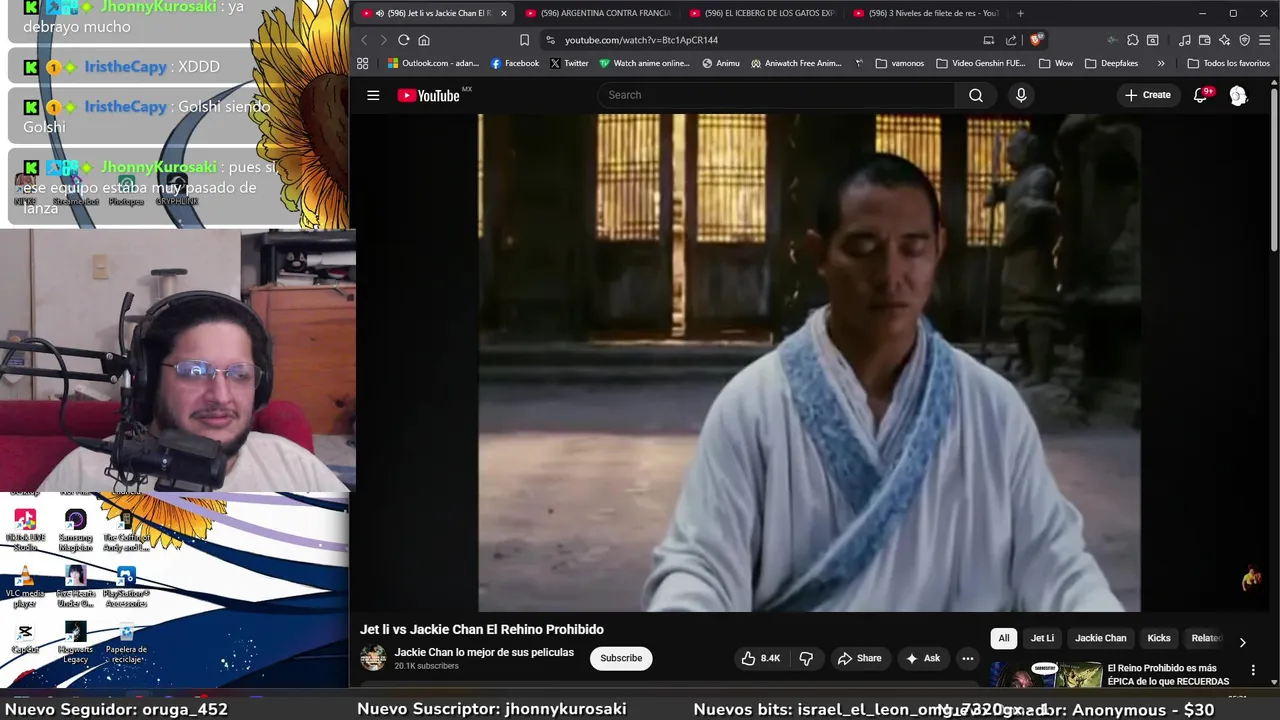This screenshot has width=1280, height=720.
Task: Open the YouTube guide hamburger menu
Action: [x=373, y=95]
